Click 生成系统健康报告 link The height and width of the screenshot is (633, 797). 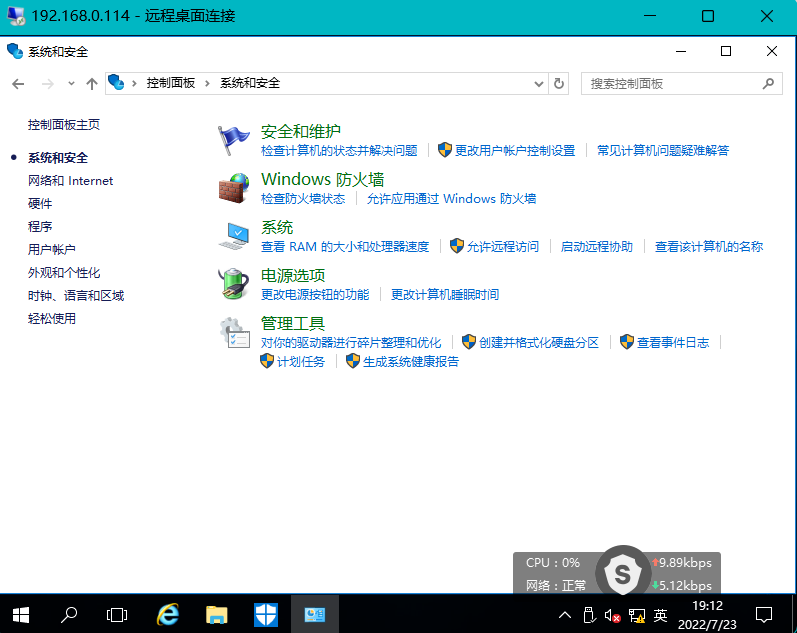411,361
